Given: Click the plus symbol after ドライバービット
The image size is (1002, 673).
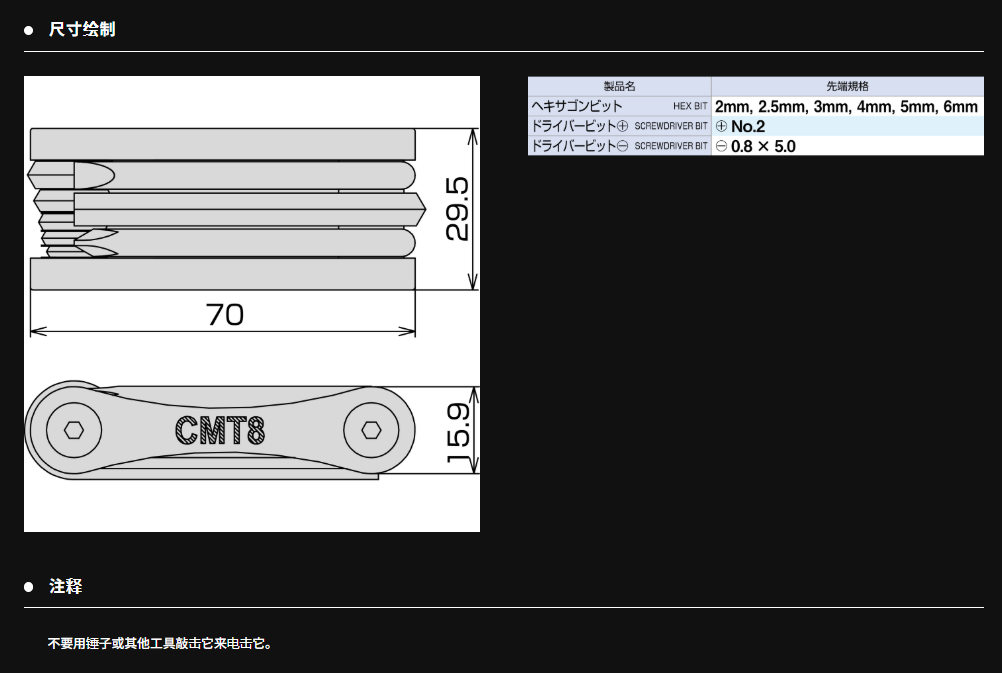Looking at the screenshot, I should 622,126.
